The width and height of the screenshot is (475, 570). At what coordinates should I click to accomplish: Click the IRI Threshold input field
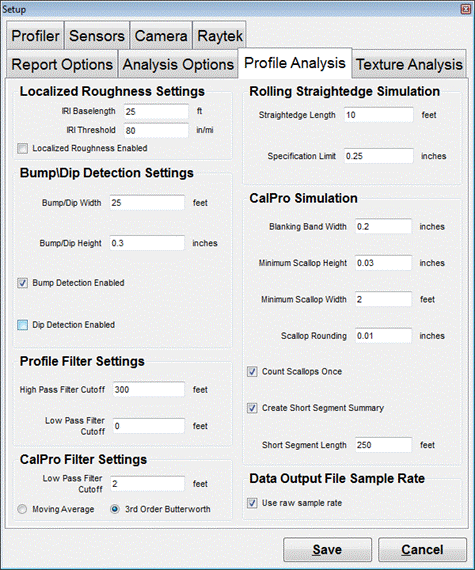coord(156,130)
